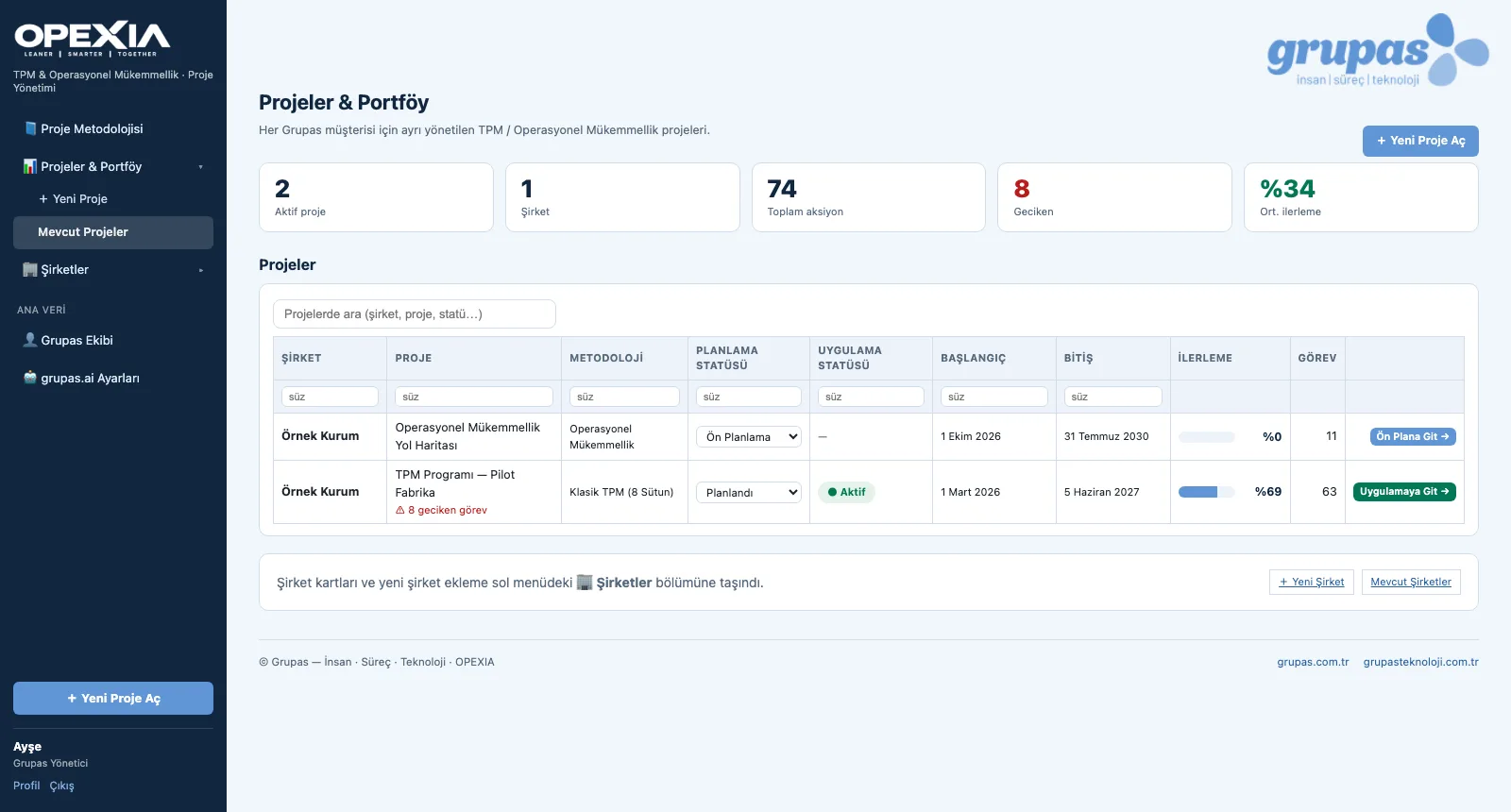Click the 74 Toplam aksiyon stat card
Image resolution: width=1511 pixels, height=812 pixels.
tap(869, 197)
